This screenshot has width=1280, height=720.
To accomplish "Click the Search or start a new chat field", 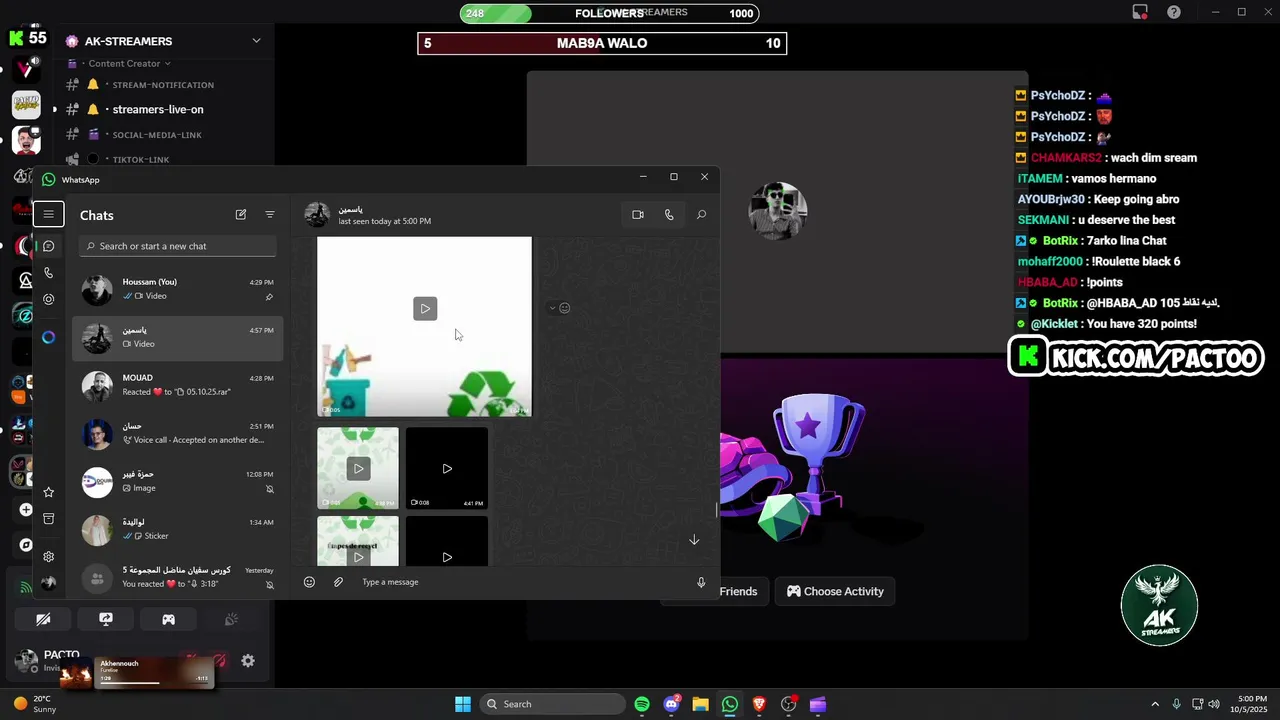I will pyautogui.click(x=178, y=246).
